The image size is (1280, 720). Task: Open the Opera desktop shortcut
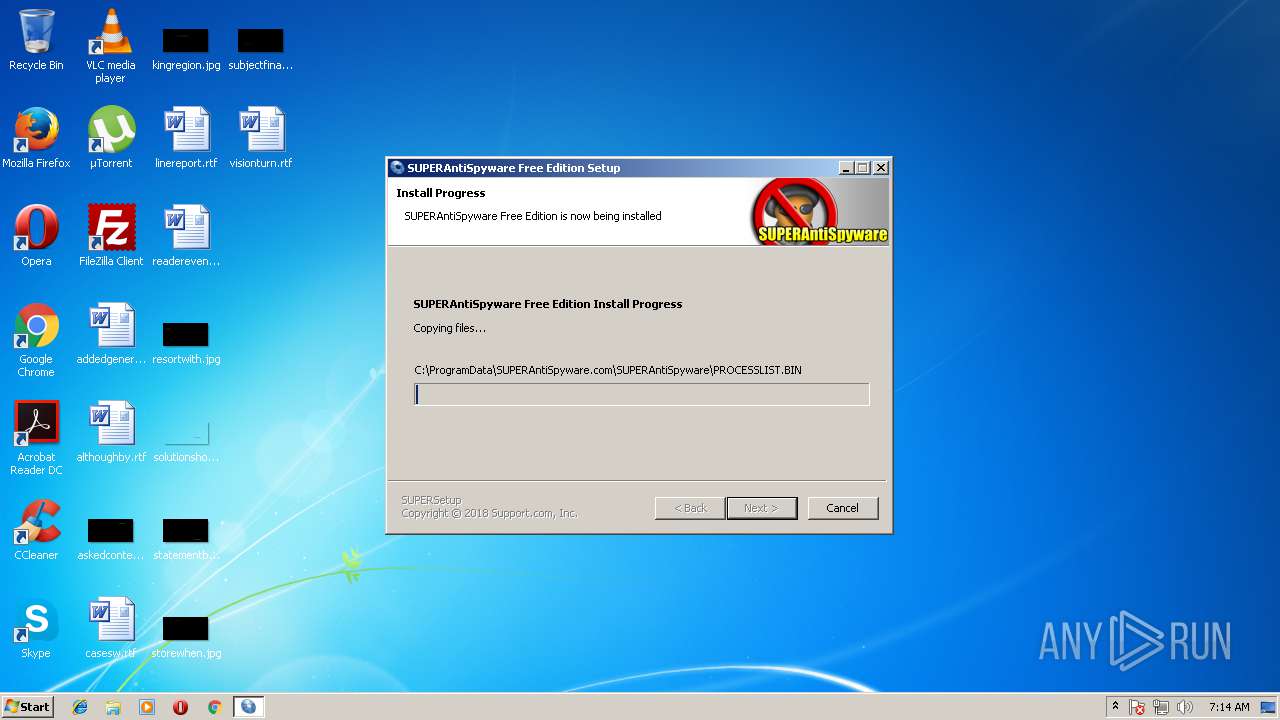point(36,236)
